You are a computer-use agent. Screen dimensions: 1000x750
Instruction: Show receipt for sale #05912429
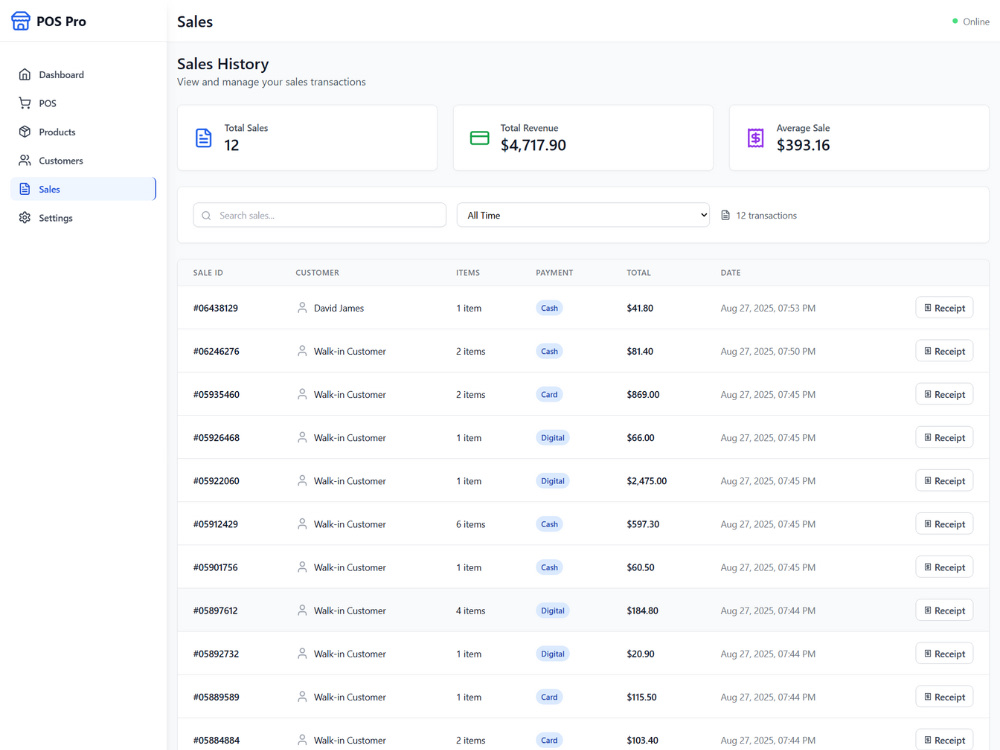pyautogui.click(x=945, y=524)
